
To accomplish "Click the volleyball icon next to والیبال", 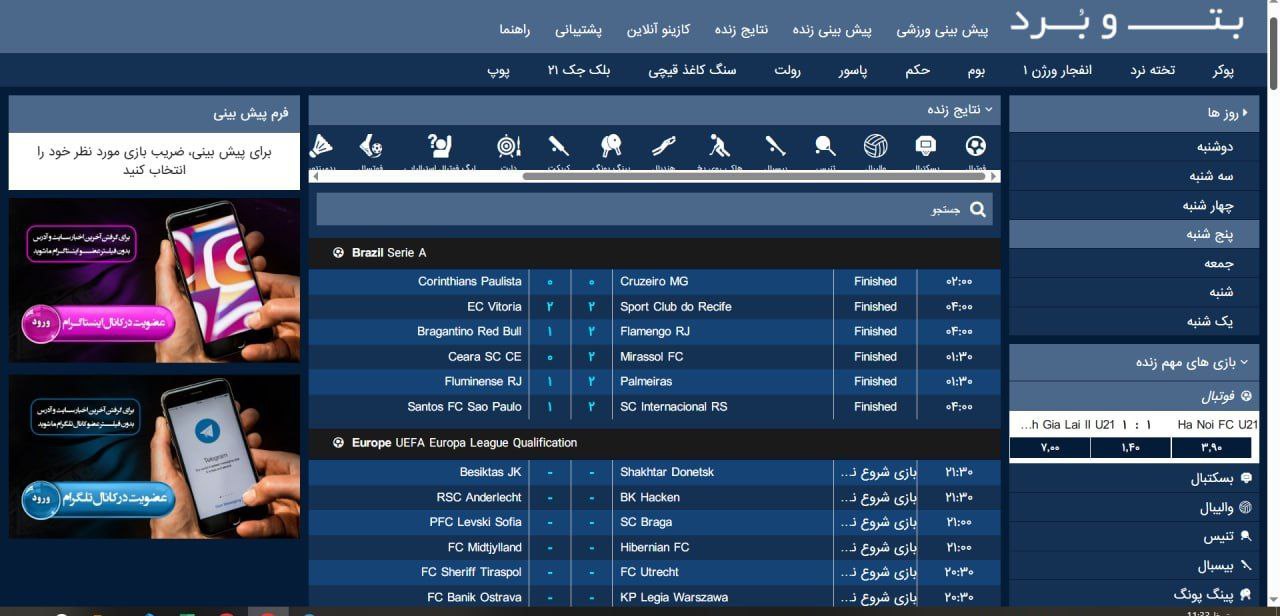I will (x=1246, y=508).
